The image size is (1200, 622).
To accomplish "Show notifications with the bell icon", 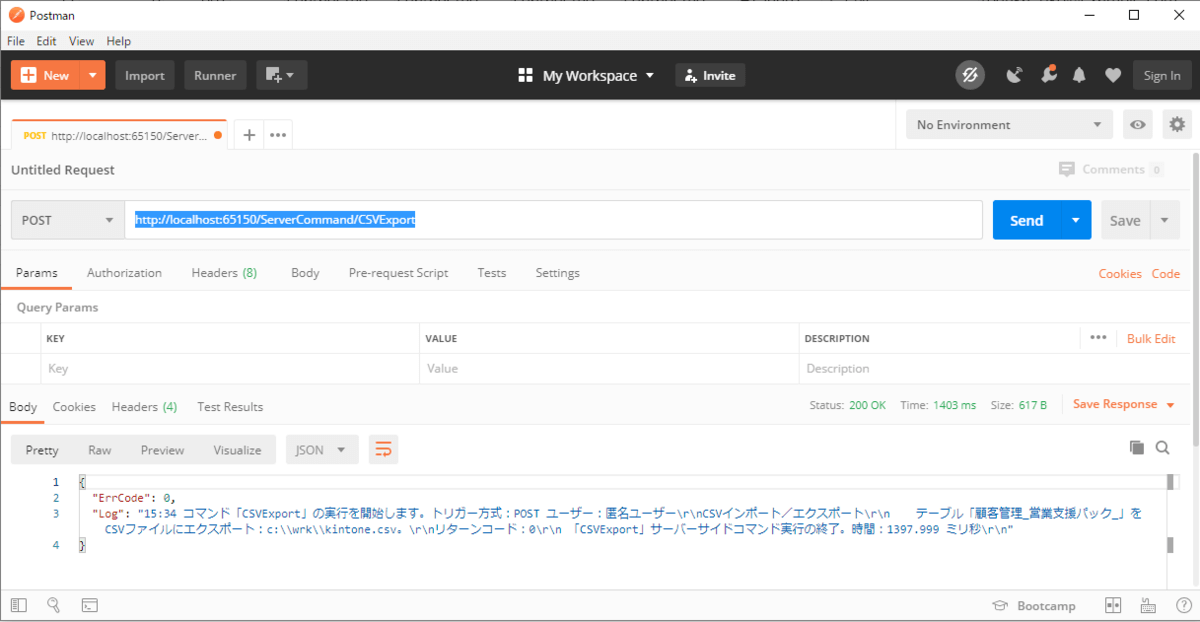I will point(1080,75).
